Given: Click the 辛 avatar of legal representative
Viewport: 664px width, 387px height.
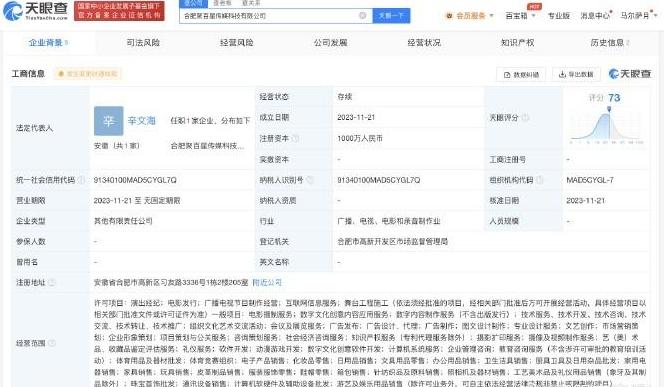Looking at the screenshot, I should tap(108, 121).
